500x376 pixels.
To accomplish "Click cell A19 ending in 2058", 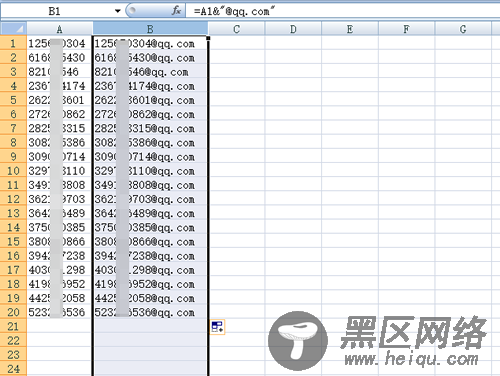I will (x=59, y=298).
